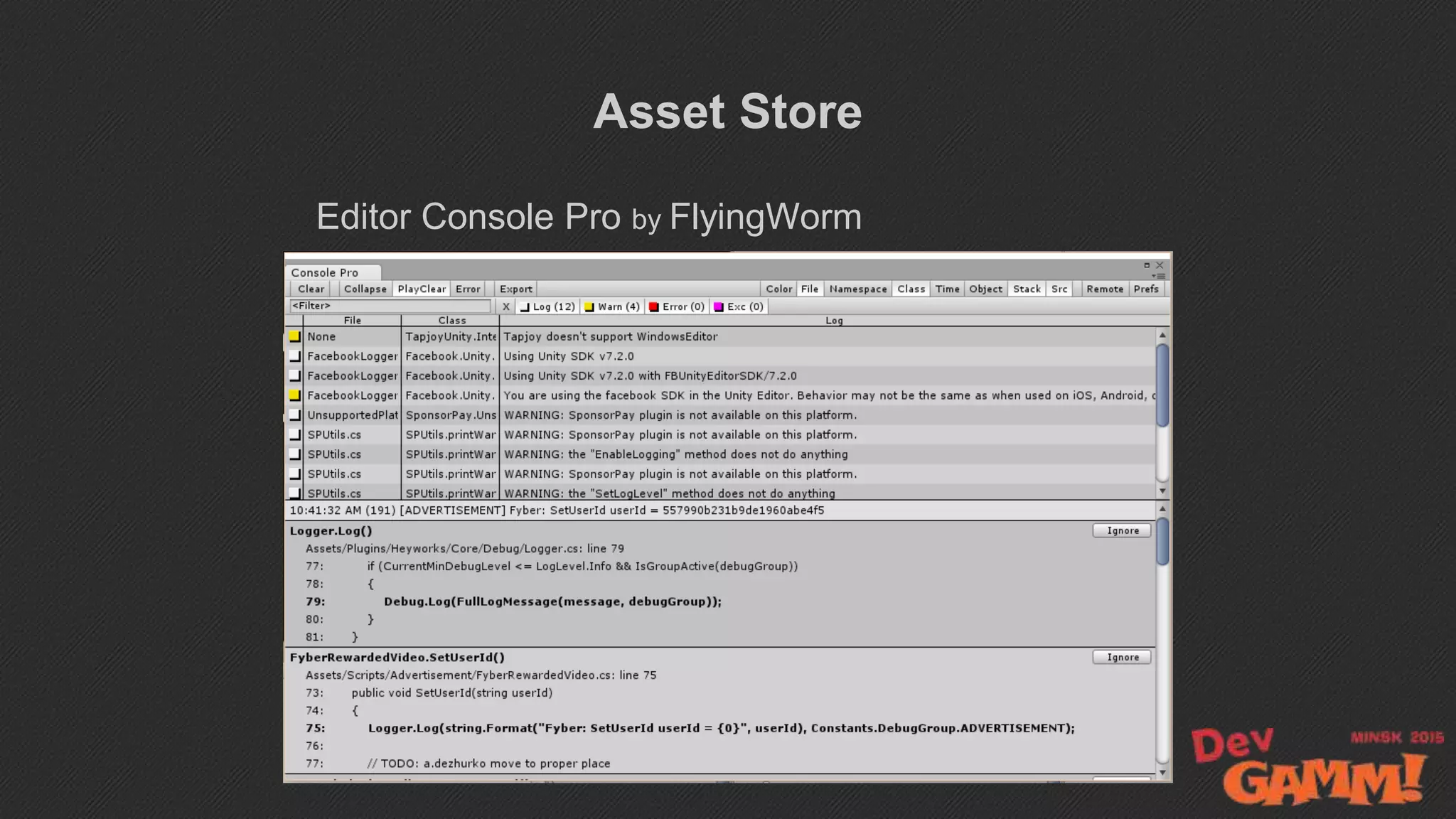This screenshot has width=1456, height=819.
Task: Click the Clear button in Console Pro
Action: click(x=311, y=289)
